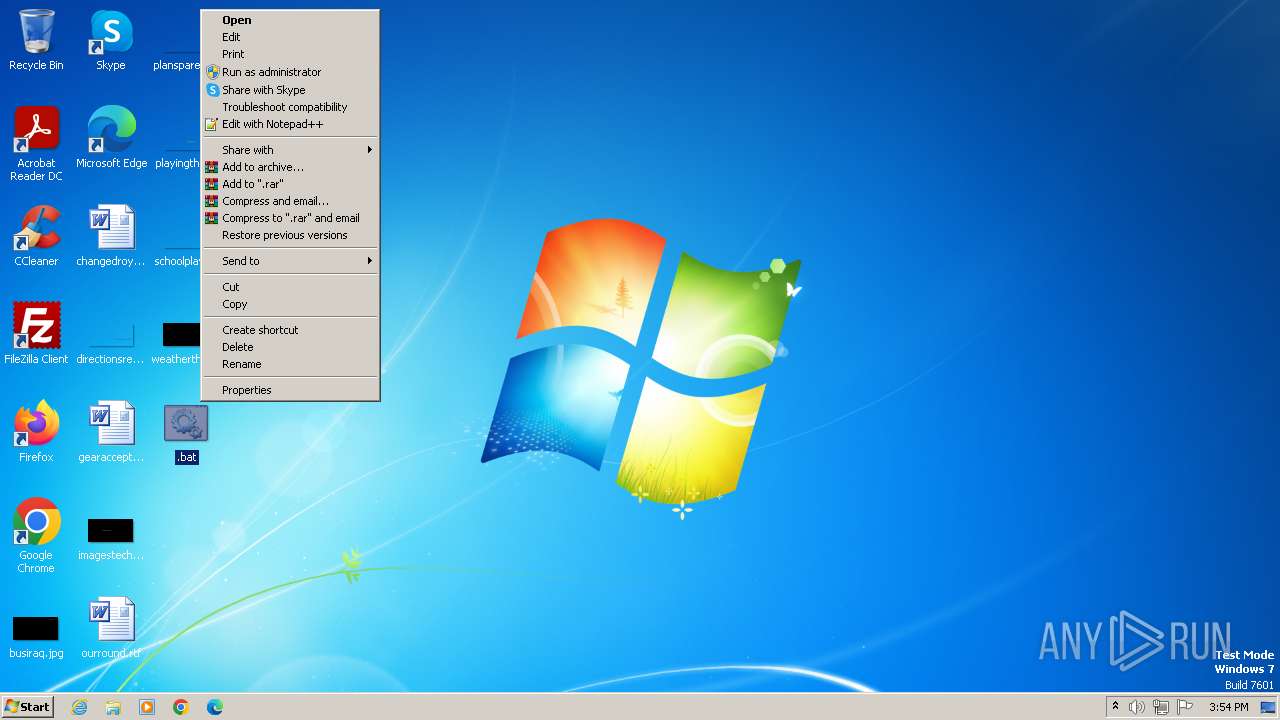The width and height of the screenshot is (1280, 720).
Task: Open Properties from the context menu
Action: coord(290,390)
